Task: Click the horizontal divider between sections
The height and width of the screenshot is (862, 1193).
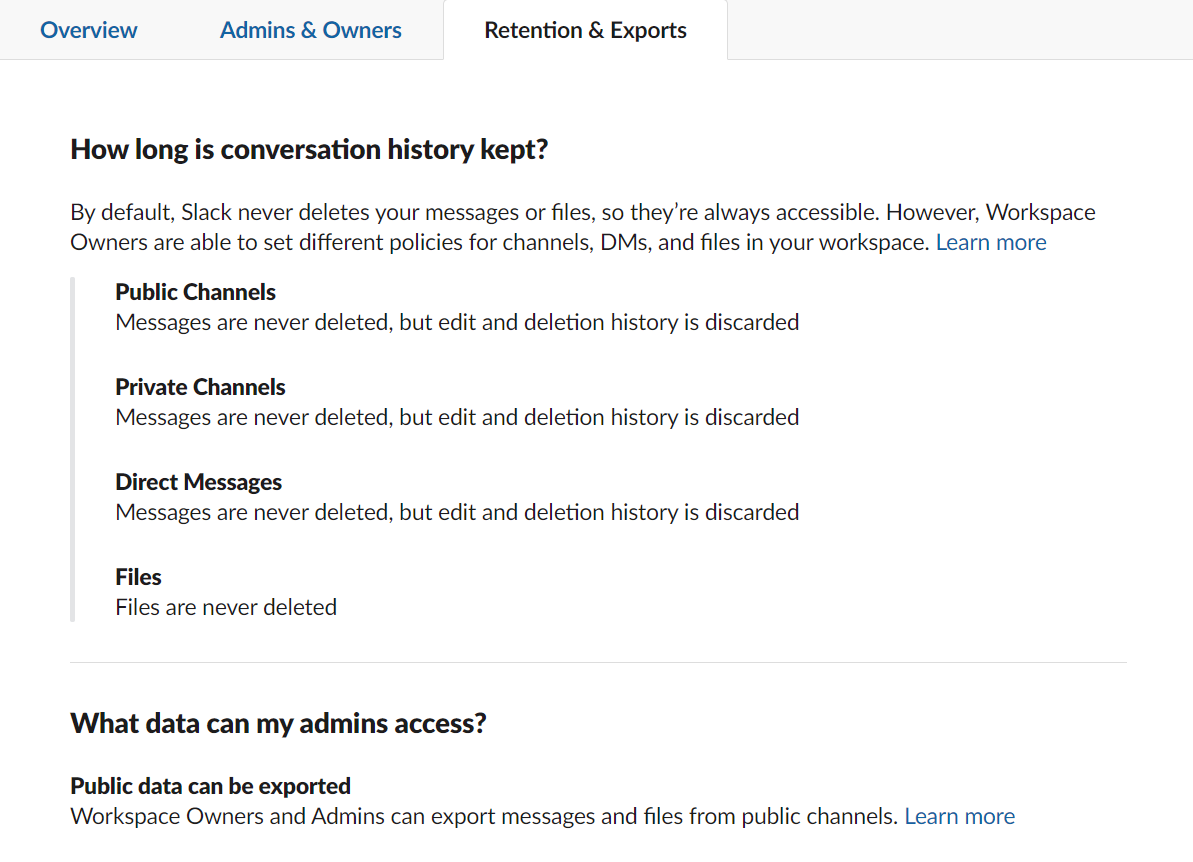Action: click(598, 662)
